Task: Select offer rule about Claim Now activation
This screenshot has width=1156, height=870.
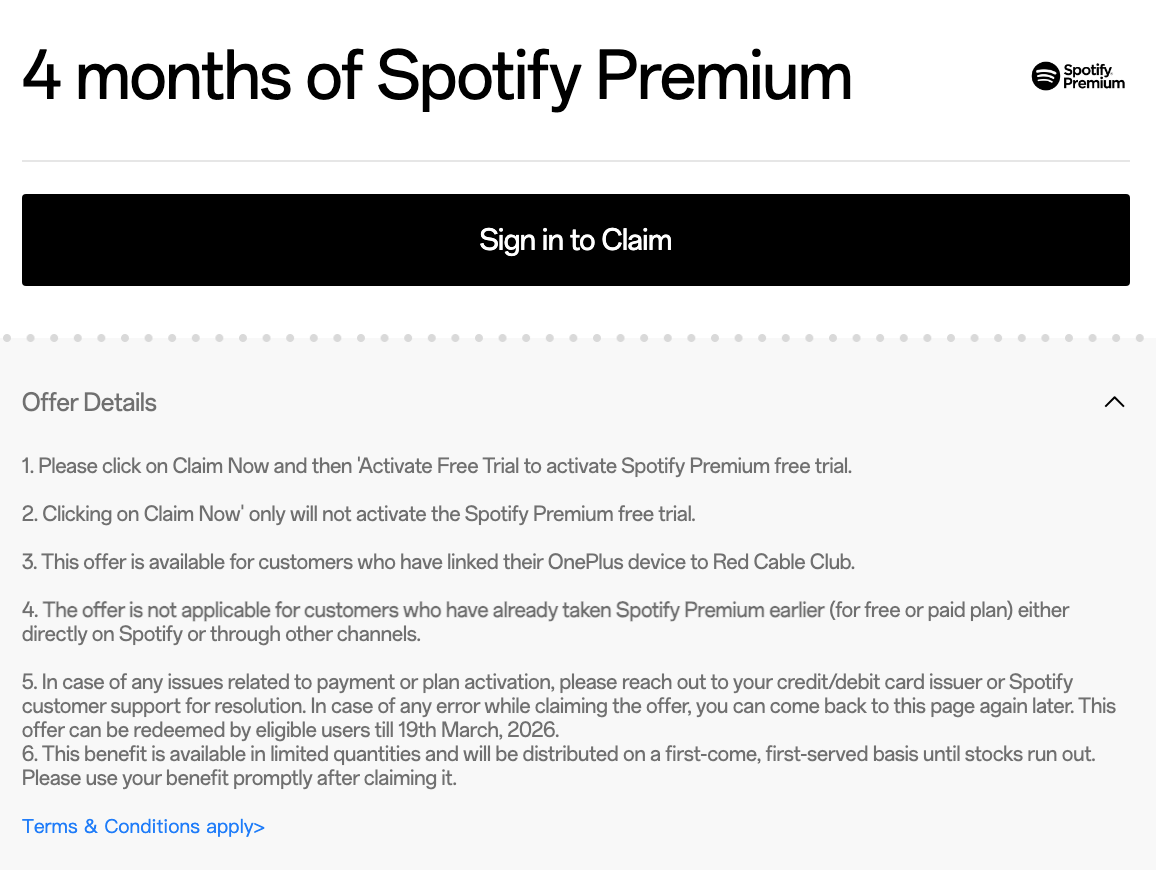Action: pos(437,465)
